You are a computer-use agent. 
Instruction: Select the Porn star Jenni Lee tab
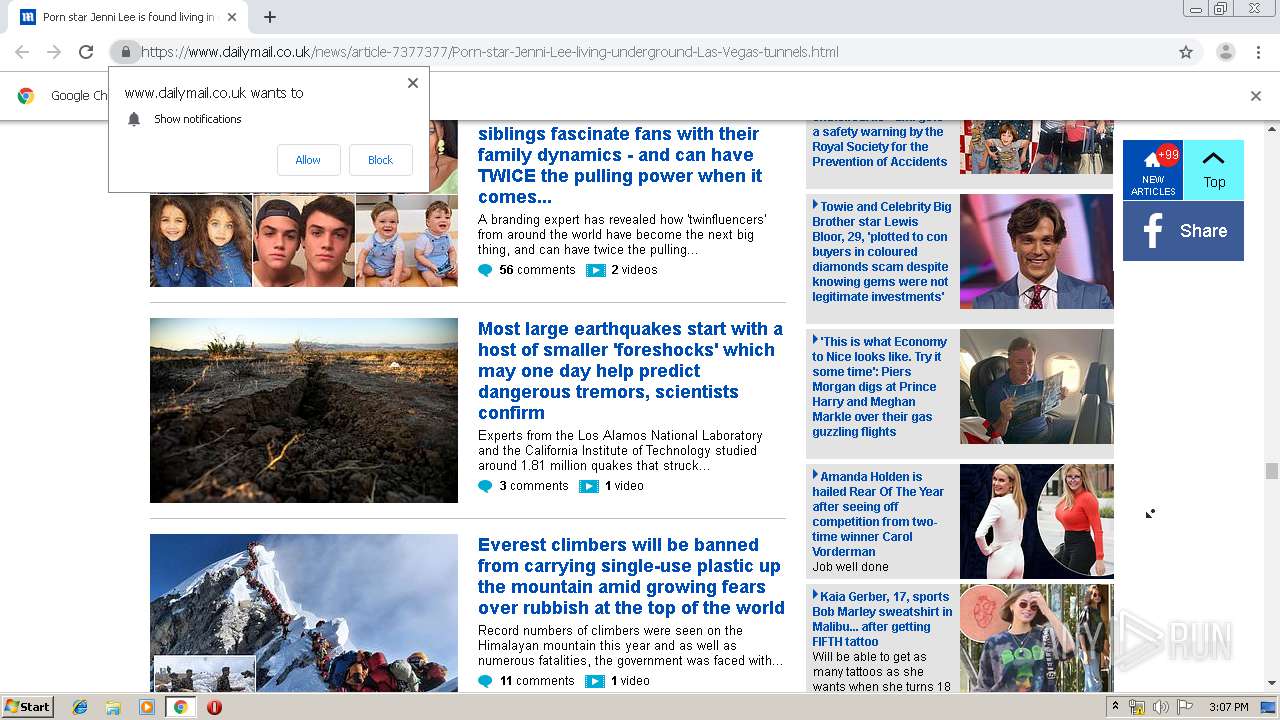(128, 17)
